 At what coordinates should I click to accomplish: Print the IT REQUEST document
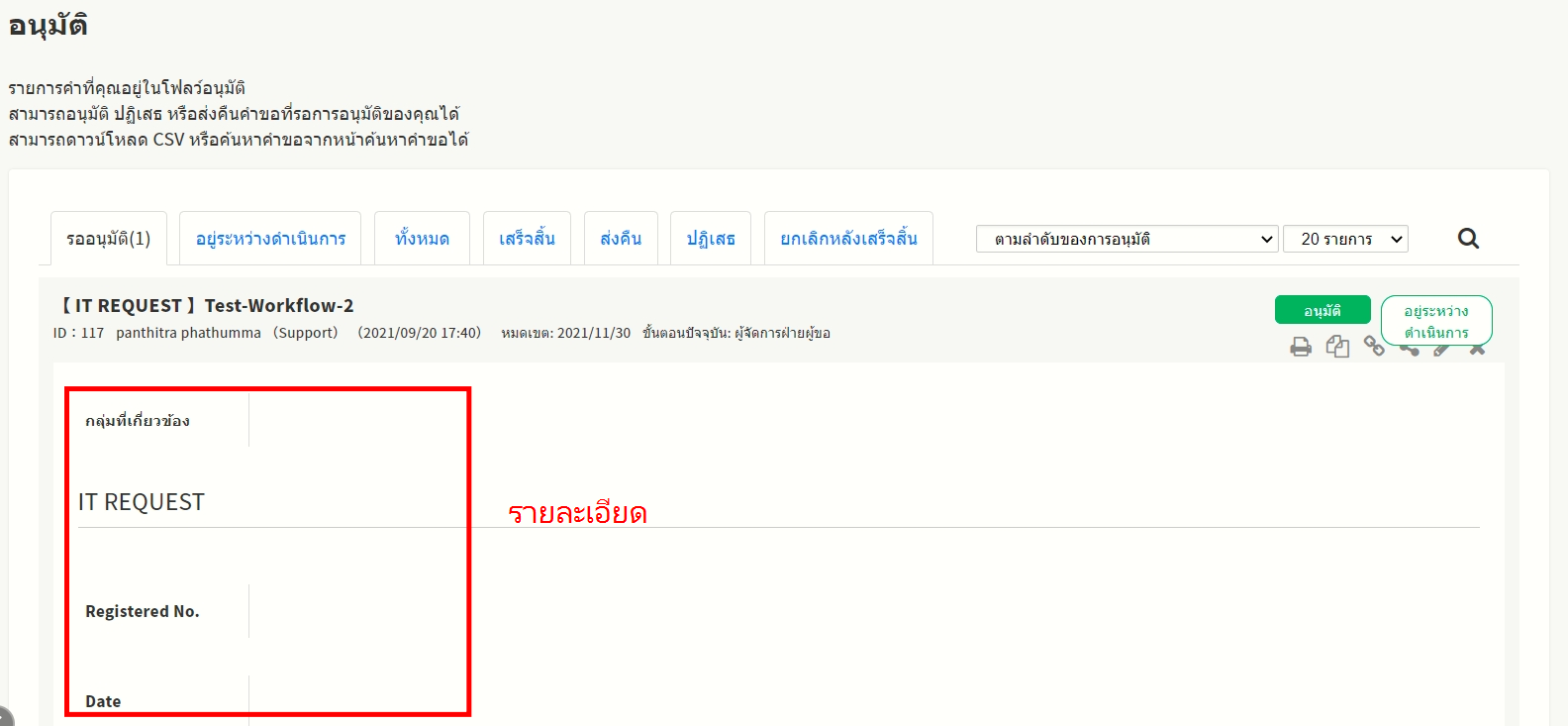(1301, 347)
